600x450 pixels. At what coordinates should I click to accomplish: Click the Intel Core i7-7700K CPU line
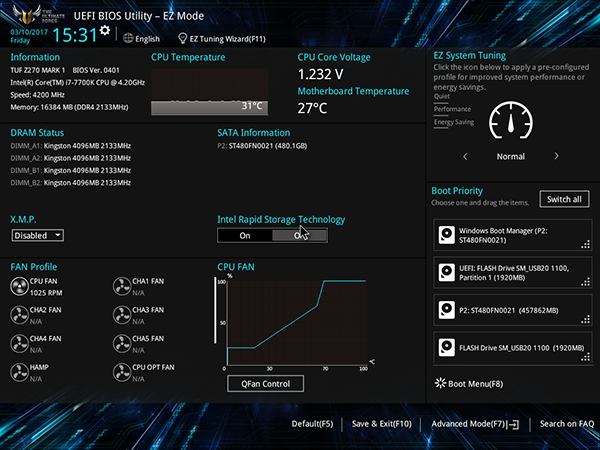pos(78,83)
